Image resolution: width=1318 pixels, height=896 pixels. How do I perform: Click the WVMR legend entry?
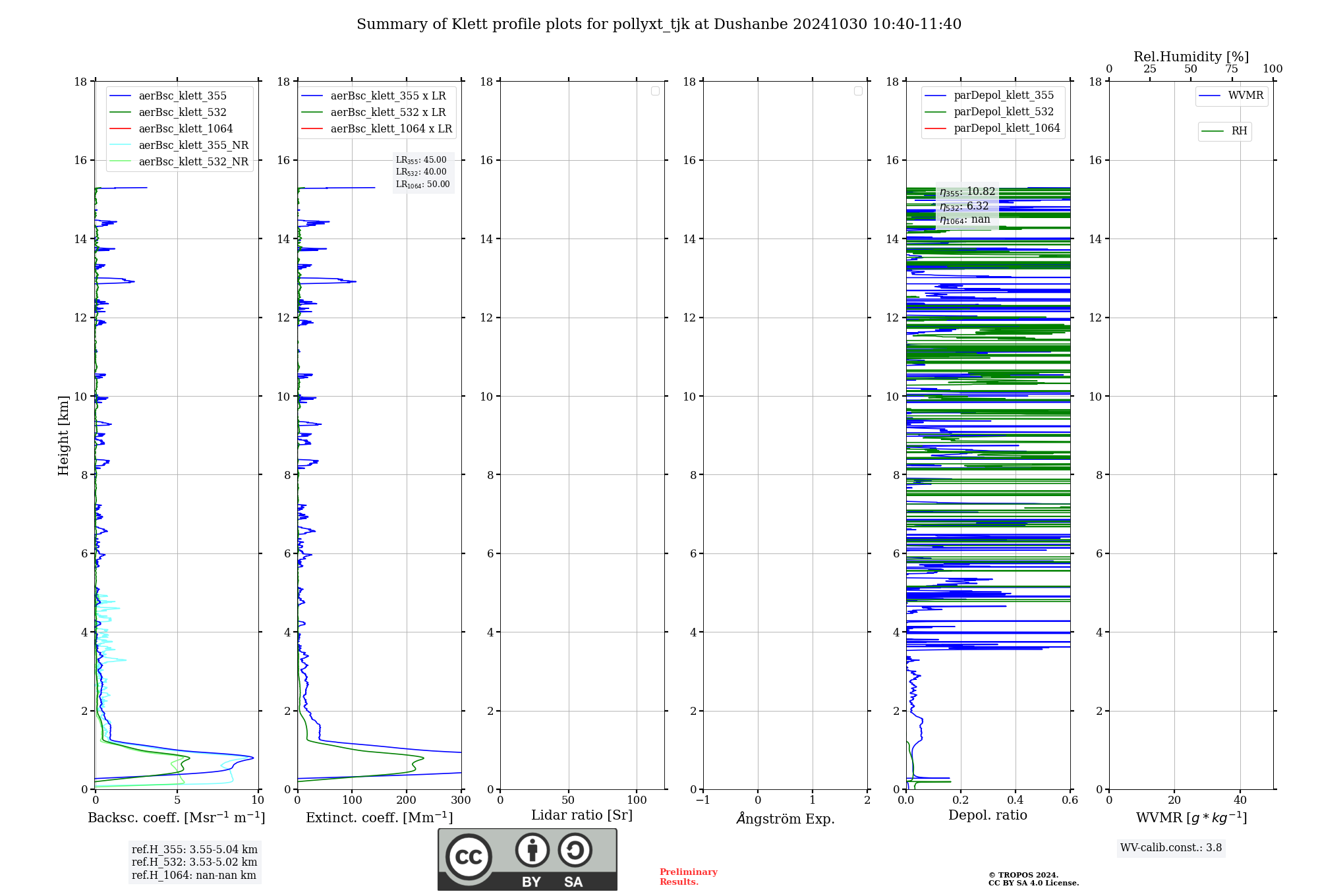(1231, 96)
